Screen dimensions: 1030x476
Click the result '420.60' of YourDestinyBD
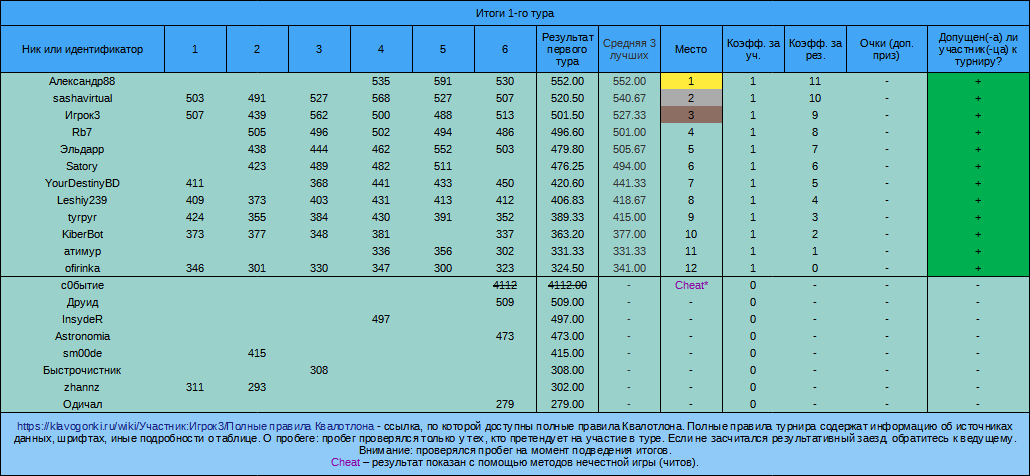point(566,183)
